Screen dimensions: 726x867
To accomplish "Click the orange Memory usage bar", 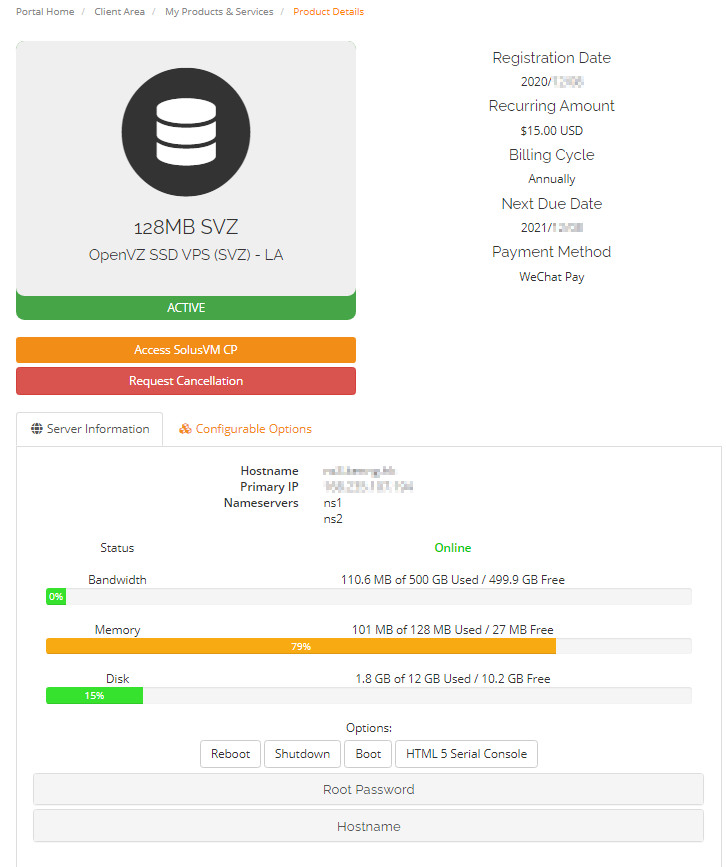I will tap(300, 647).
